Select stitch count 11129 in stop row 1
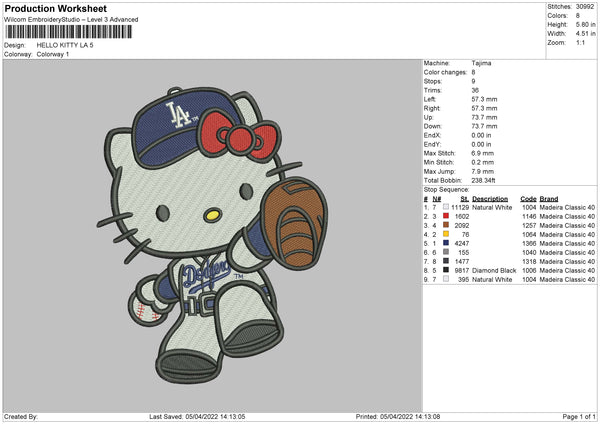The image size is (600, 424). tap(460, 207)
